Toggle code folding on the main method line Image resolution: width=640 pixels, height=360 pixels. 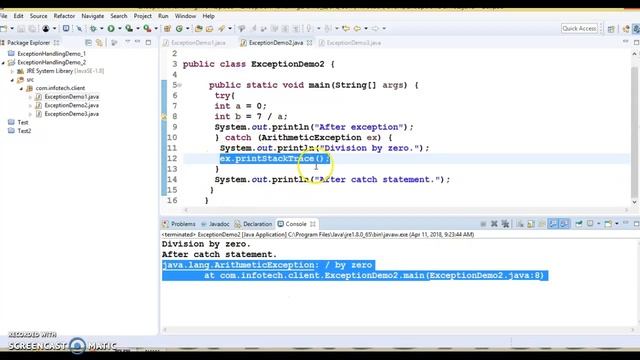pyautogui.click(x=180, y=85)
